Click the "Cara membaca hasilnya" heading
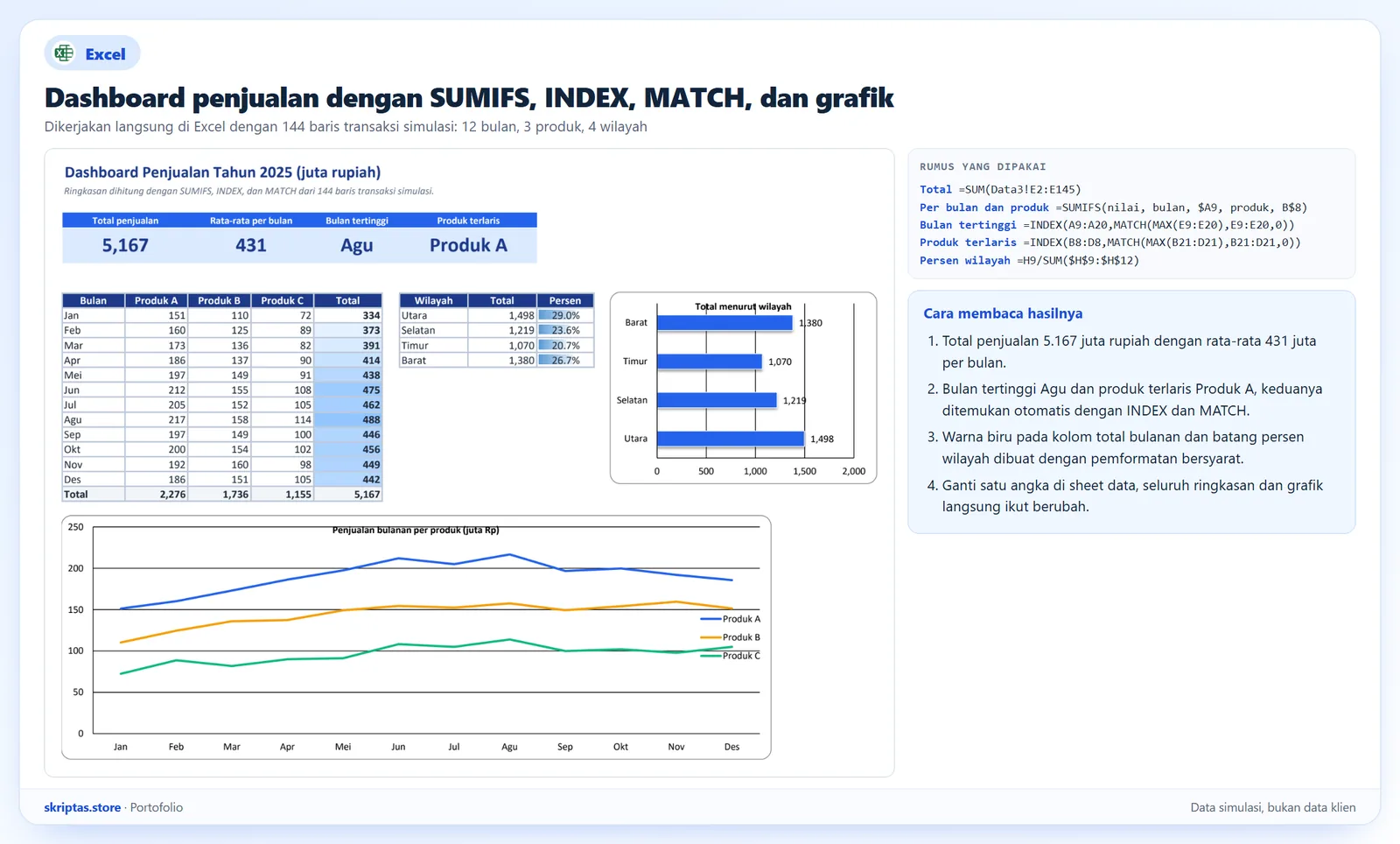 1003,313
